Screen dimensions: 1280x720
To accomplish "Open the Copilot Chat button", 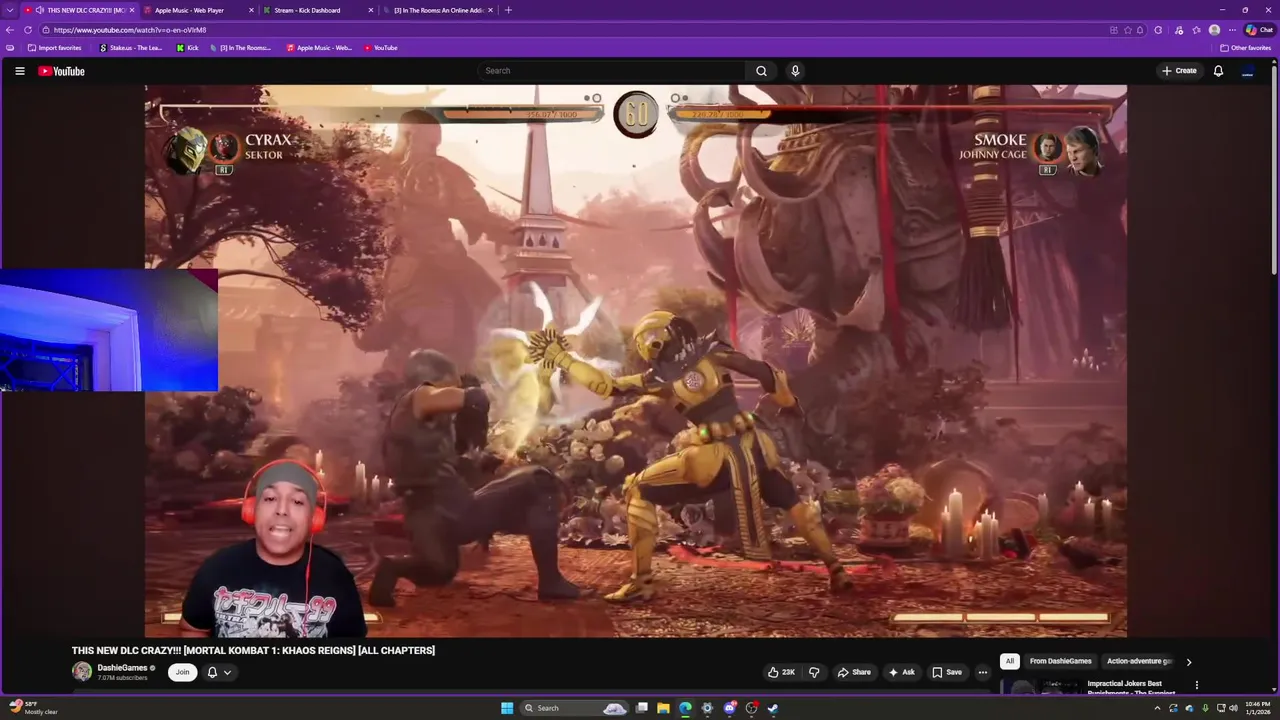I will point(1258,30).
